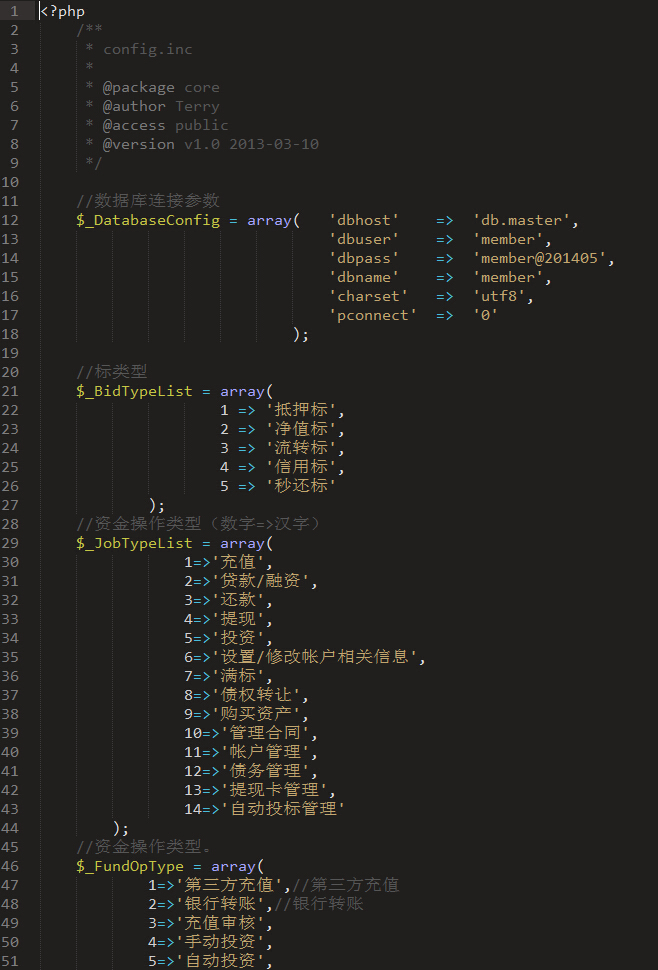Image resolution: width=658 pixels, height=970 pixels.
Task: Click the '自动投资' string
Action: (220, 961)
